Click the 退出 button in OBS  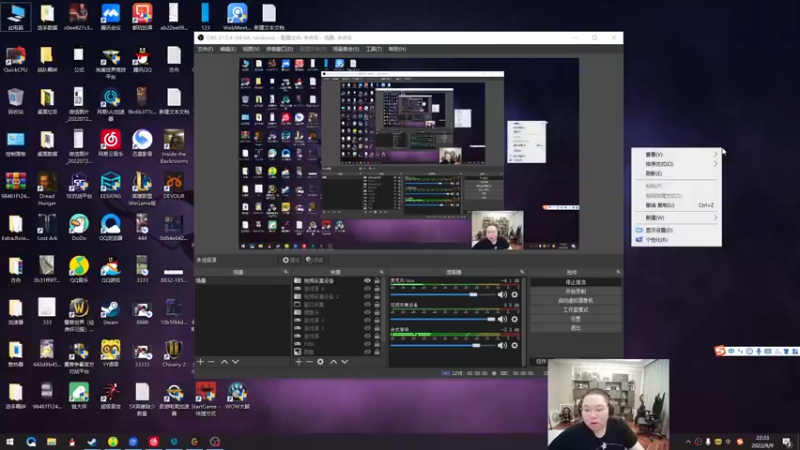[576, 328]
